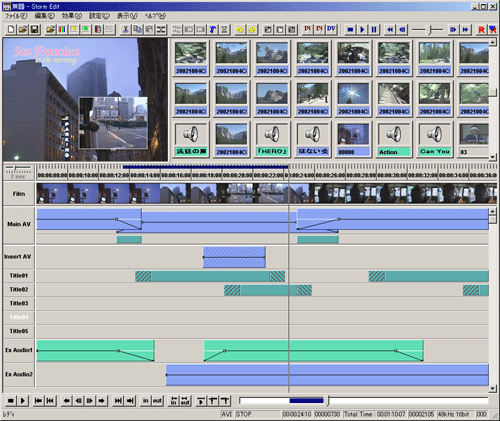
Task: Click the hourglass icon in top toolbar
Action: [x=225, y=29]
